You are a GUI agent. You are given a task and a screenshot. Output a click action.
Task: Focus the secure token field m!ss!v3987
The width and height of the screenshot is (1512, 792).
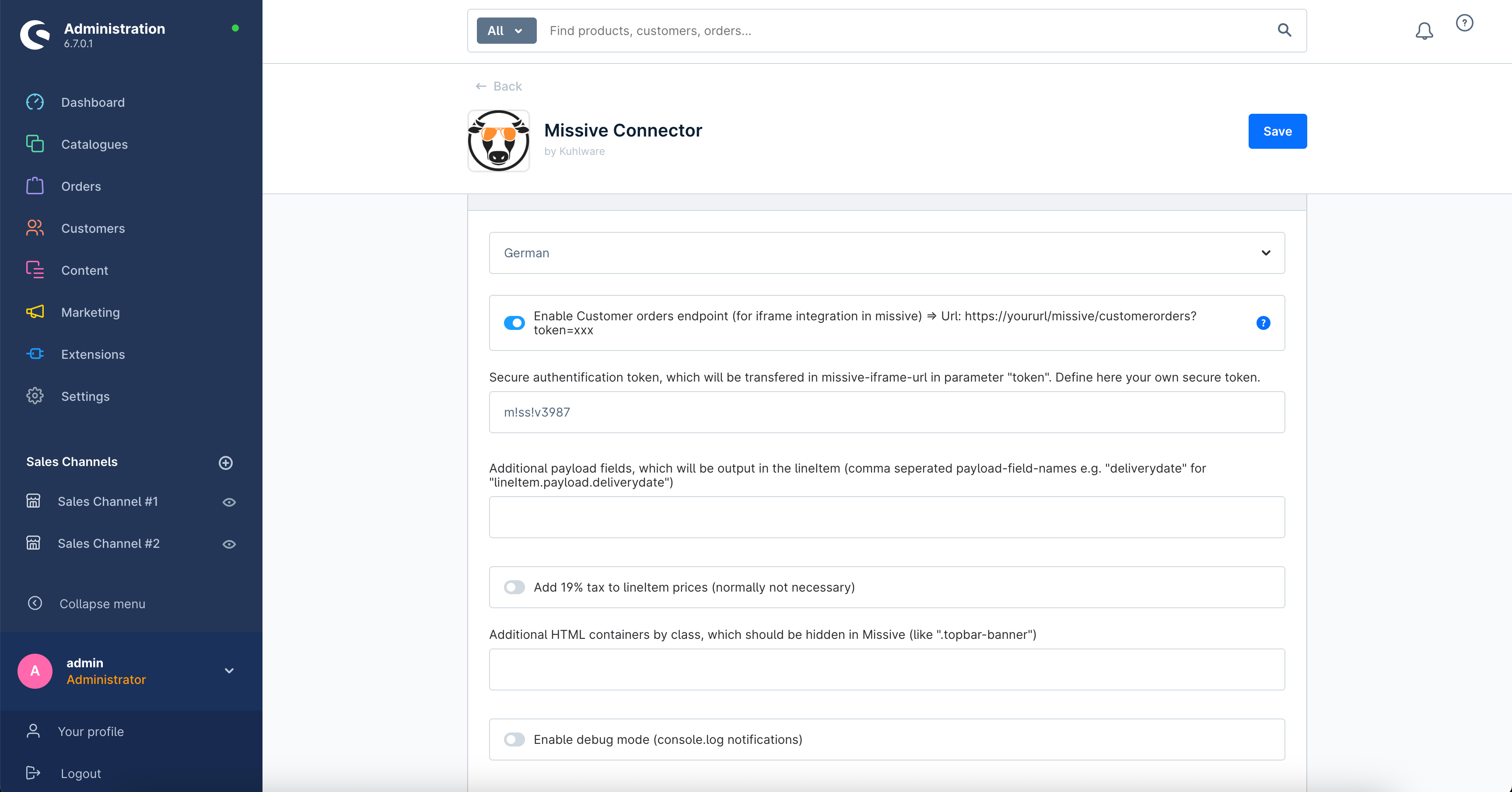pos(886,412)
